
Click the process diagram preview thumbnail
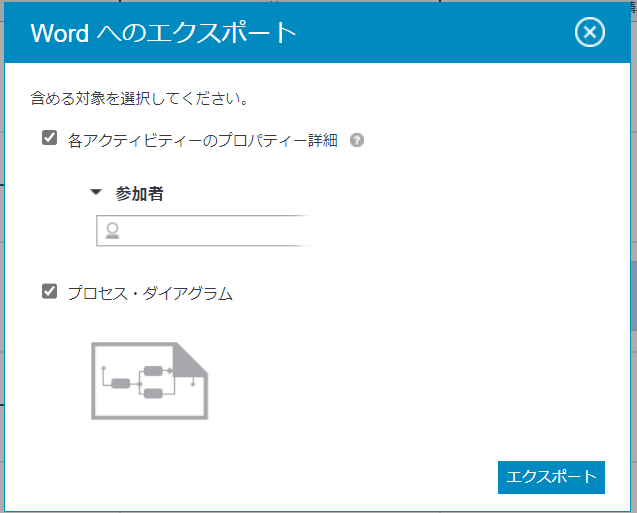click(x=150, y=381)
